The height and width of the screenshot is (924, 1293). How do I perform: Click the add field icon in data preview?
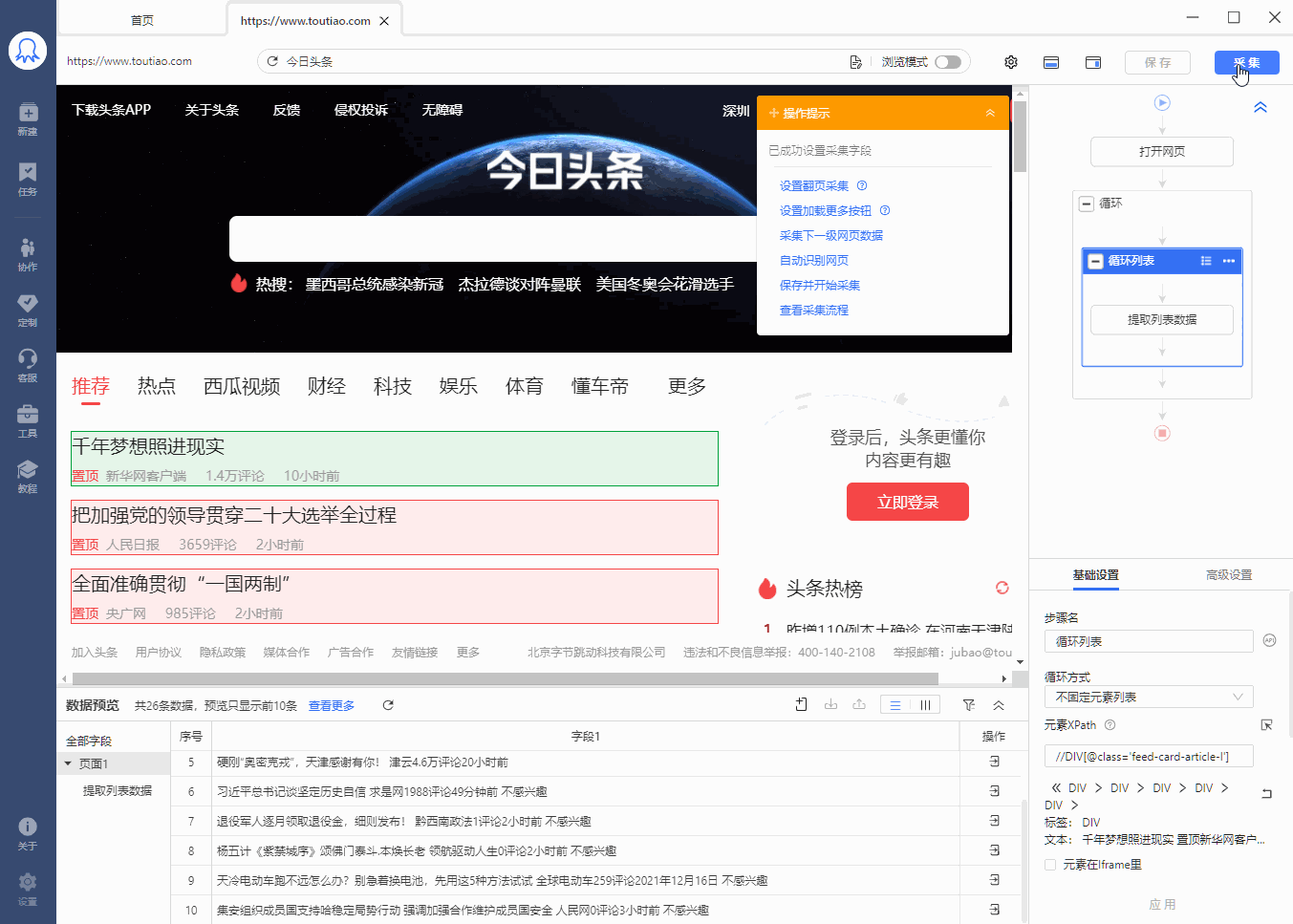pos(801,704)
